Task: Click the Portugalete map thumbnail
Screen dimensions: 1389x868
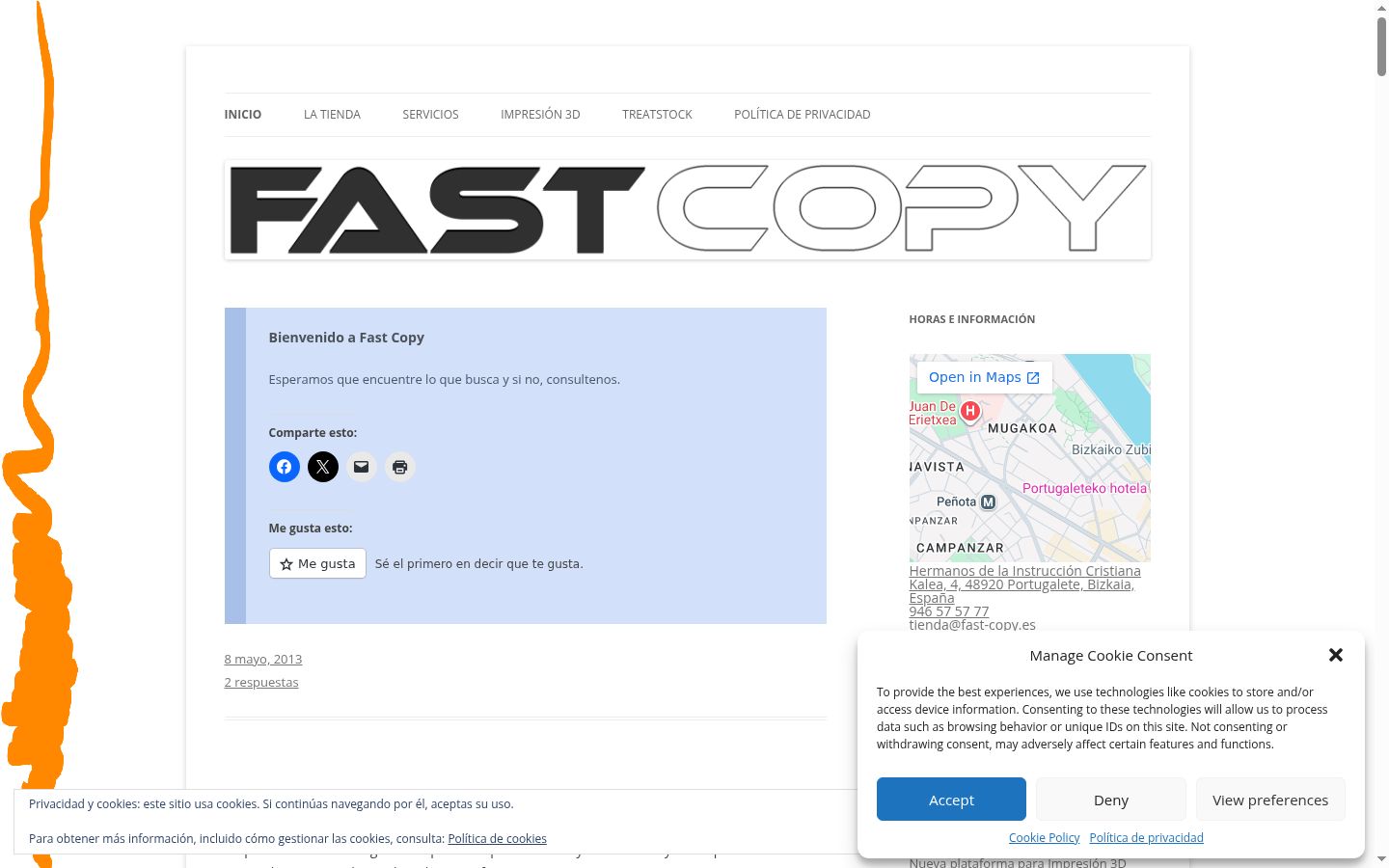Action: click(x=1029, y=458)
